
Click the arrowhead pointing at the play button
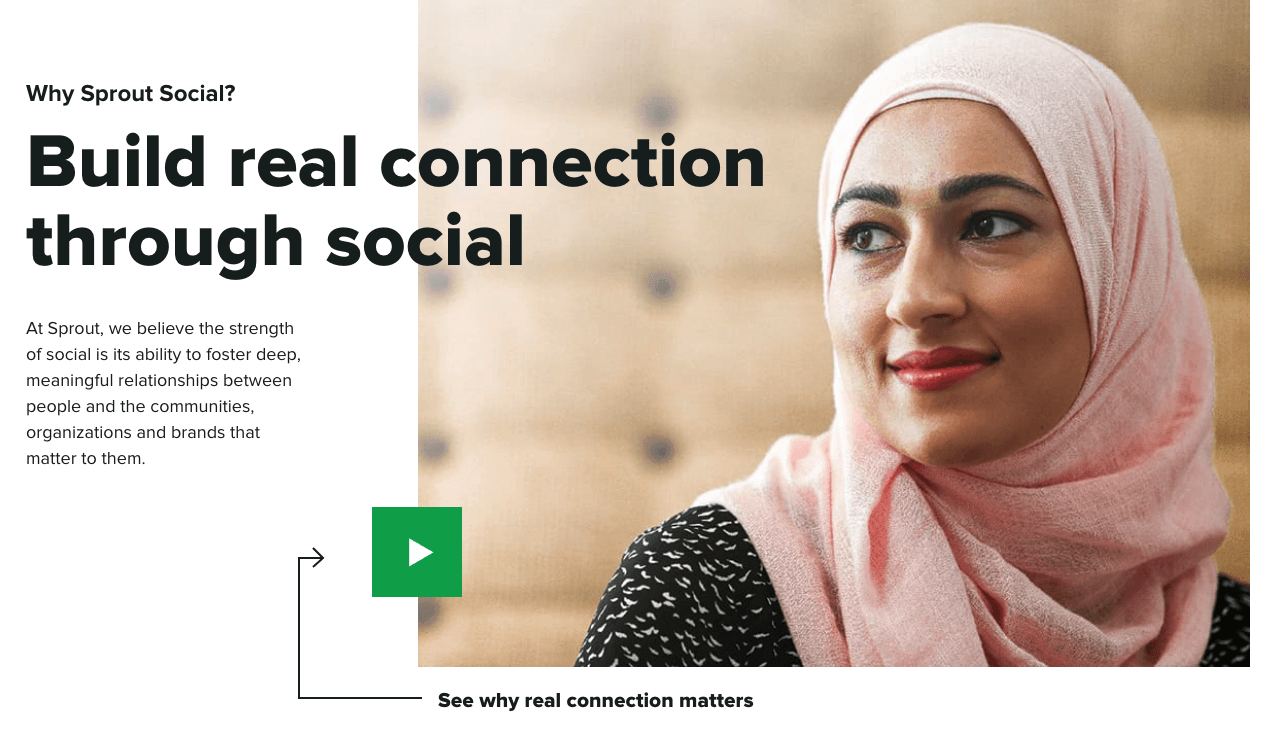(317, 558)
